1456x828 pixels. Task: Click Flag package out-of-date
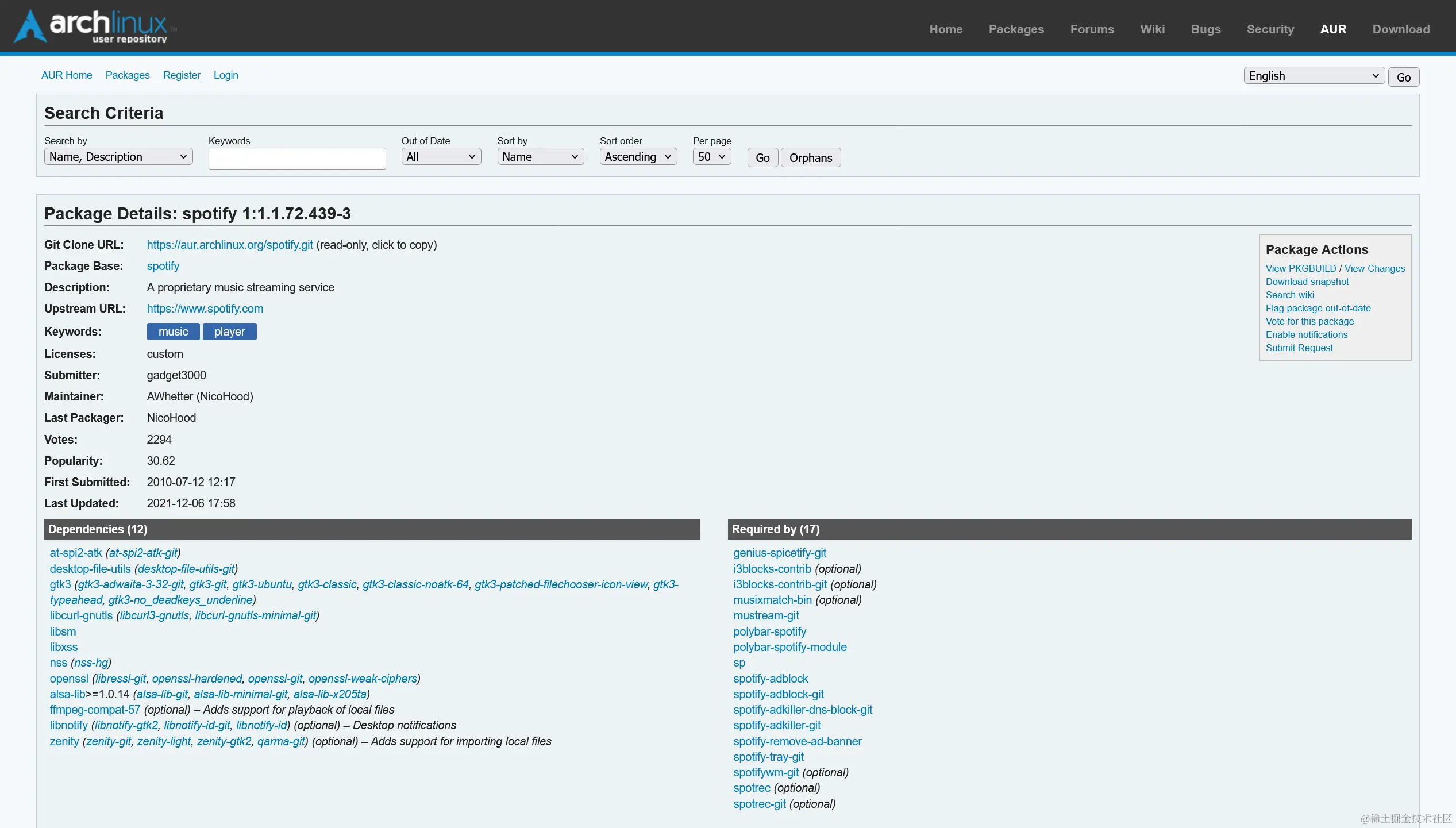tap(1318, 308)
